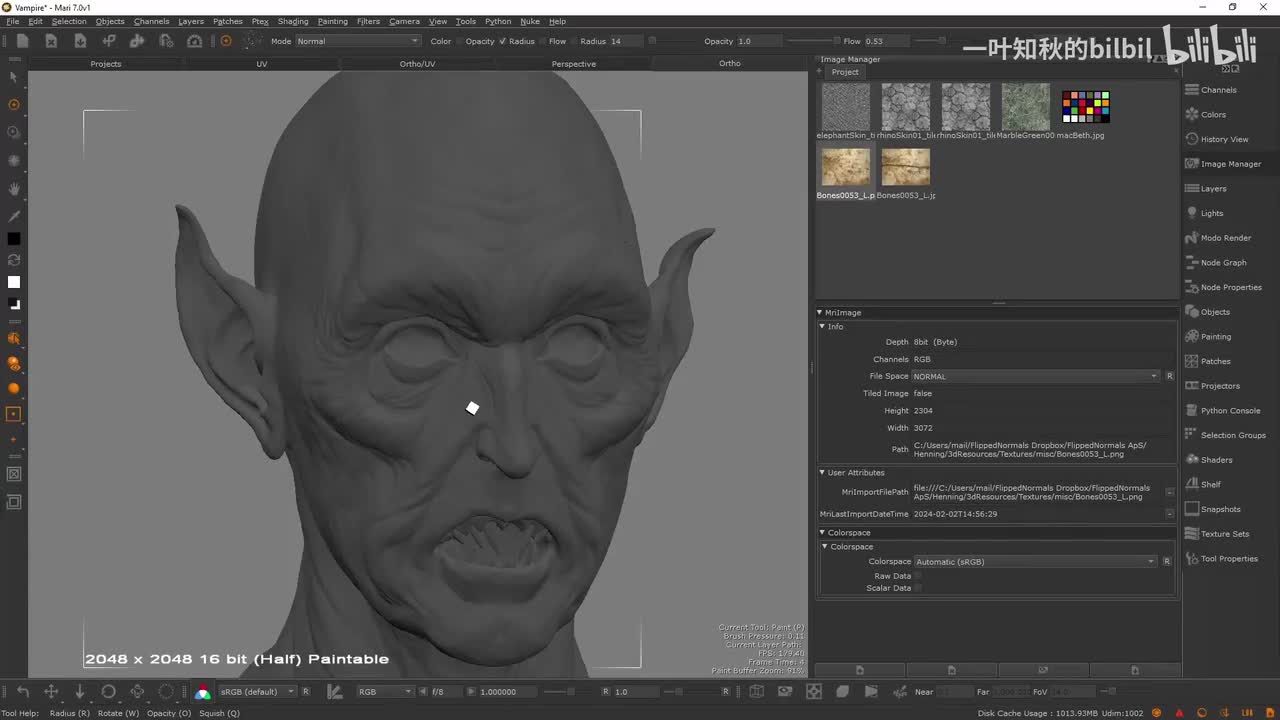Viewport: 1280px width, 720px height.
Task: Open the Layers palette from the sidebar
Action: point(1212,189)
